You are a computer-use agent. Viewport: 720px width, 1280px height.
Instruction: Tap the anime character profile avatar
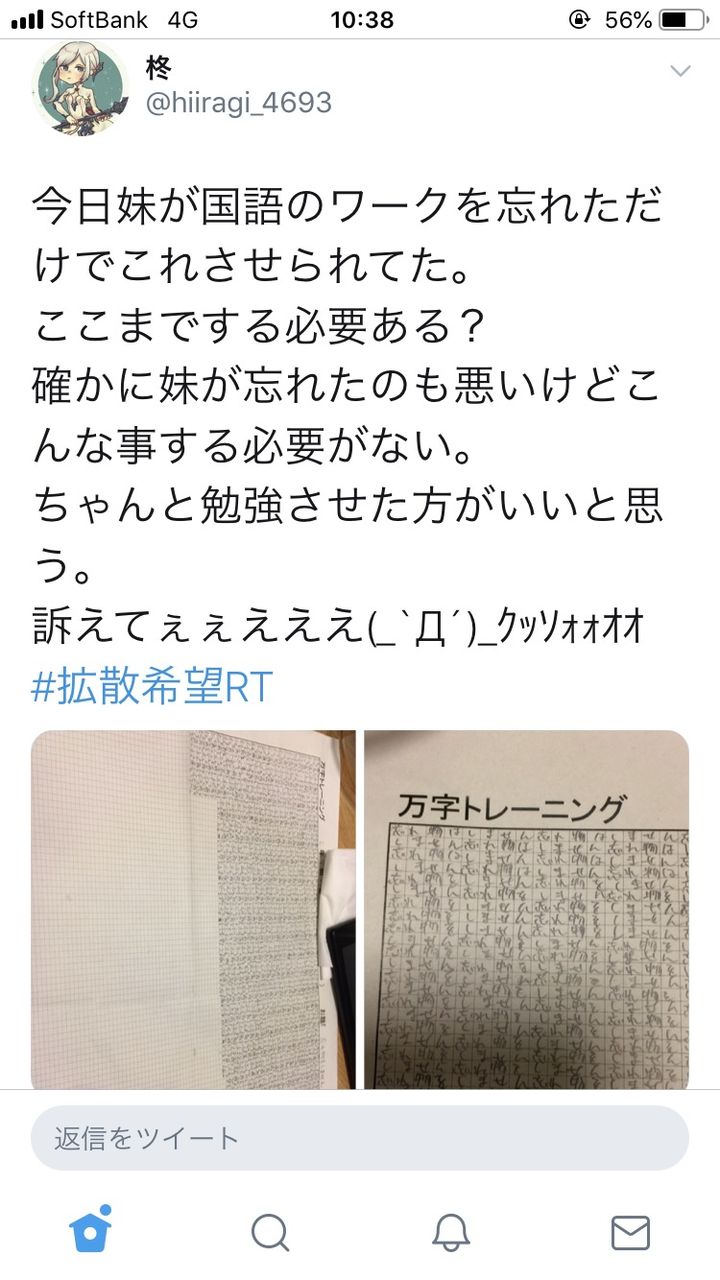[x=80, y=89]
